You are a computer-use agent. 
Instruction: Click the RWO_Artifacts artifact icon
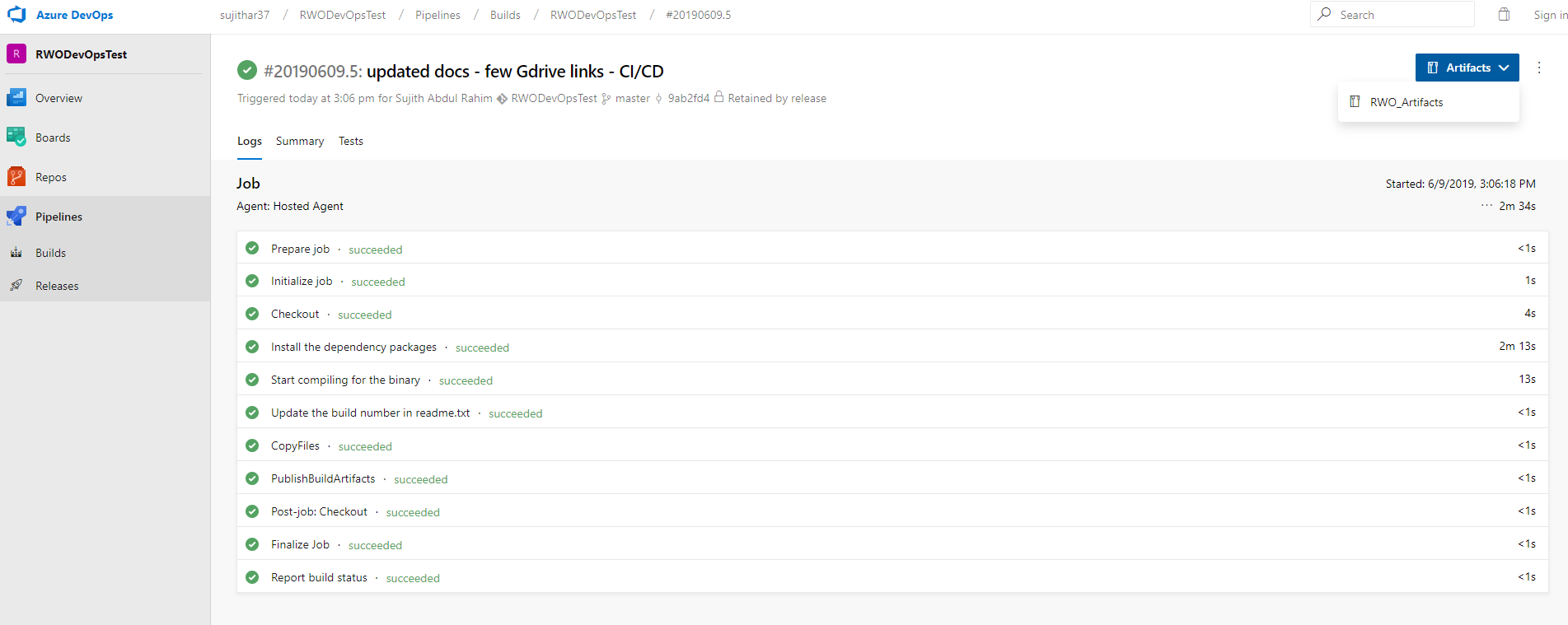pyautogui.click(x=1355, y=102)
